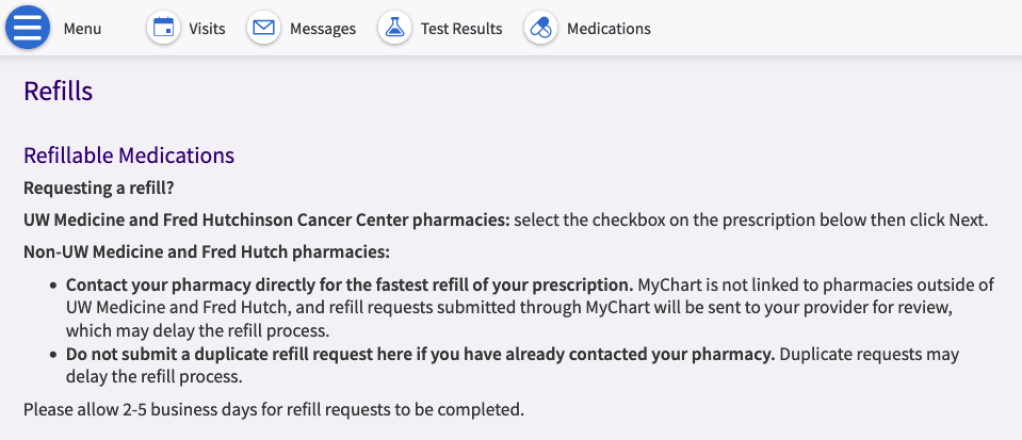
Task: Click "Do not submit a duplicate" bold text
Action: [x=420, y=354]
